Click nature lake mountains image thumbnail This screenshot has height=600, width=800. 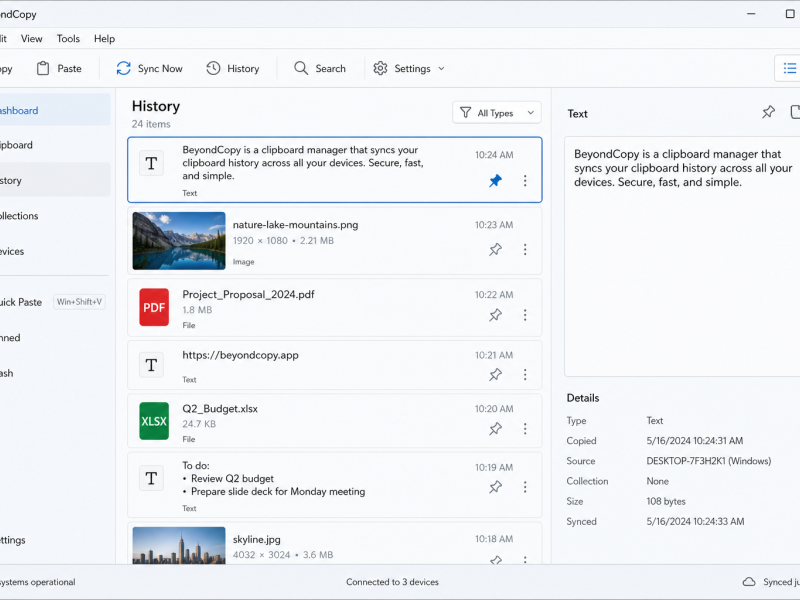pos(179,241)
